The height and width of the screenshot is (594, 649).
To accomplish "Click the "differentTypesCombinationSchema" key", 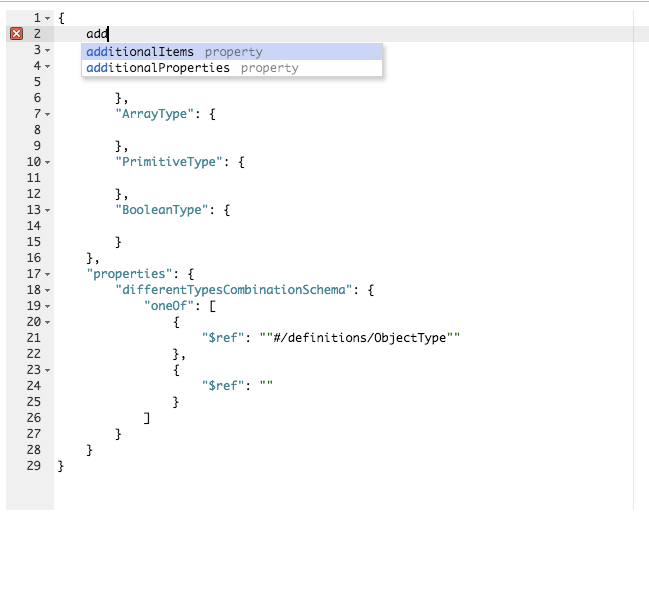I will coord(234,290).
